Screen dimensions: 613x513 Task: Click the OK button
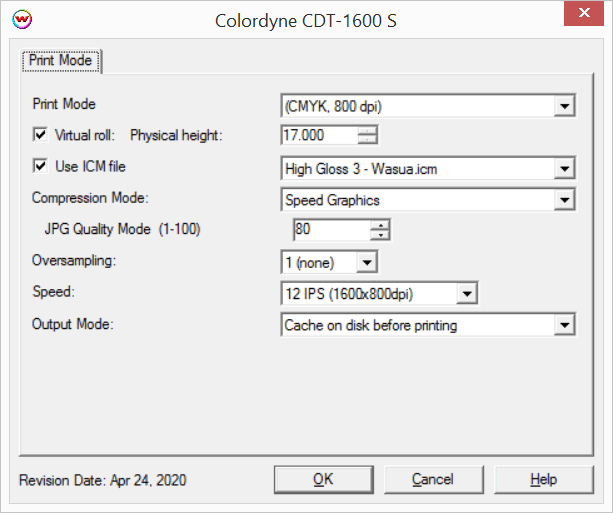click(324, 479)
